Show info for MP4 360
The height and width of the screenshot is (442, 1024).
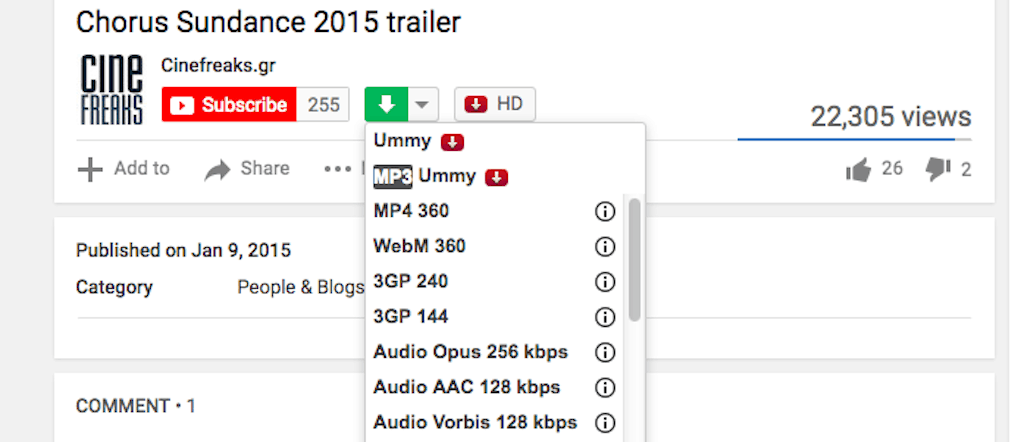pos(605,212)
